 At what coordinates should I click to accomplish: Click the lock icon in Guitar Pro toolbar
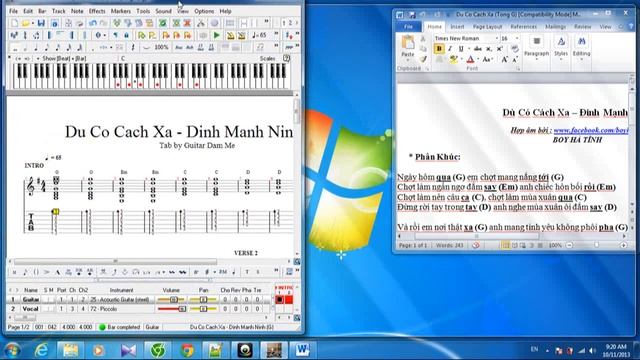(126, 36)
